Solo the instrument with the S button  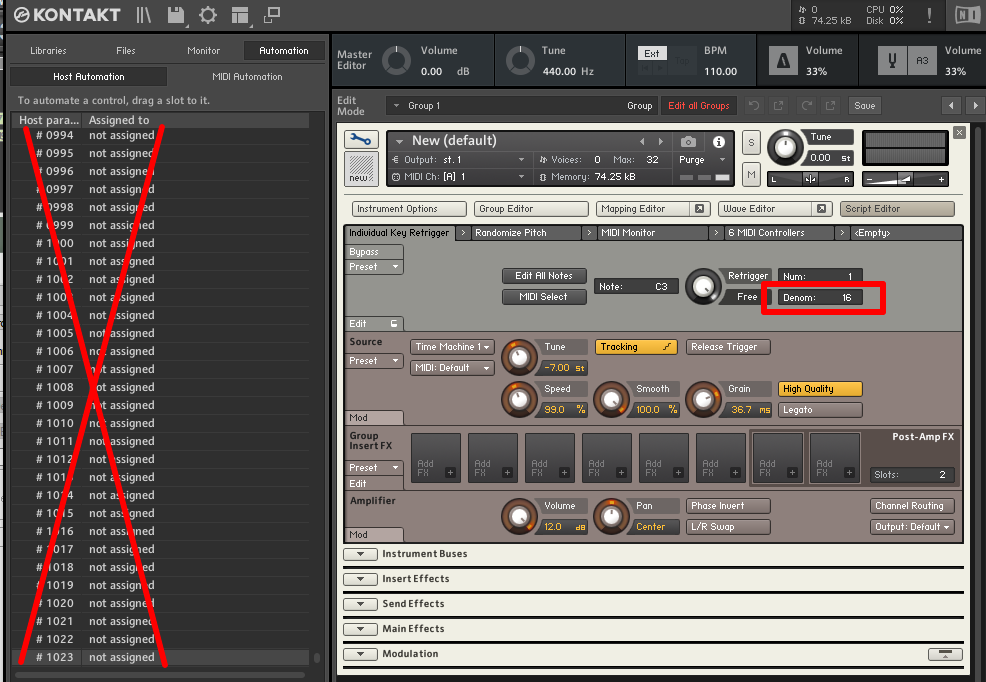click(x=751, y=143)
